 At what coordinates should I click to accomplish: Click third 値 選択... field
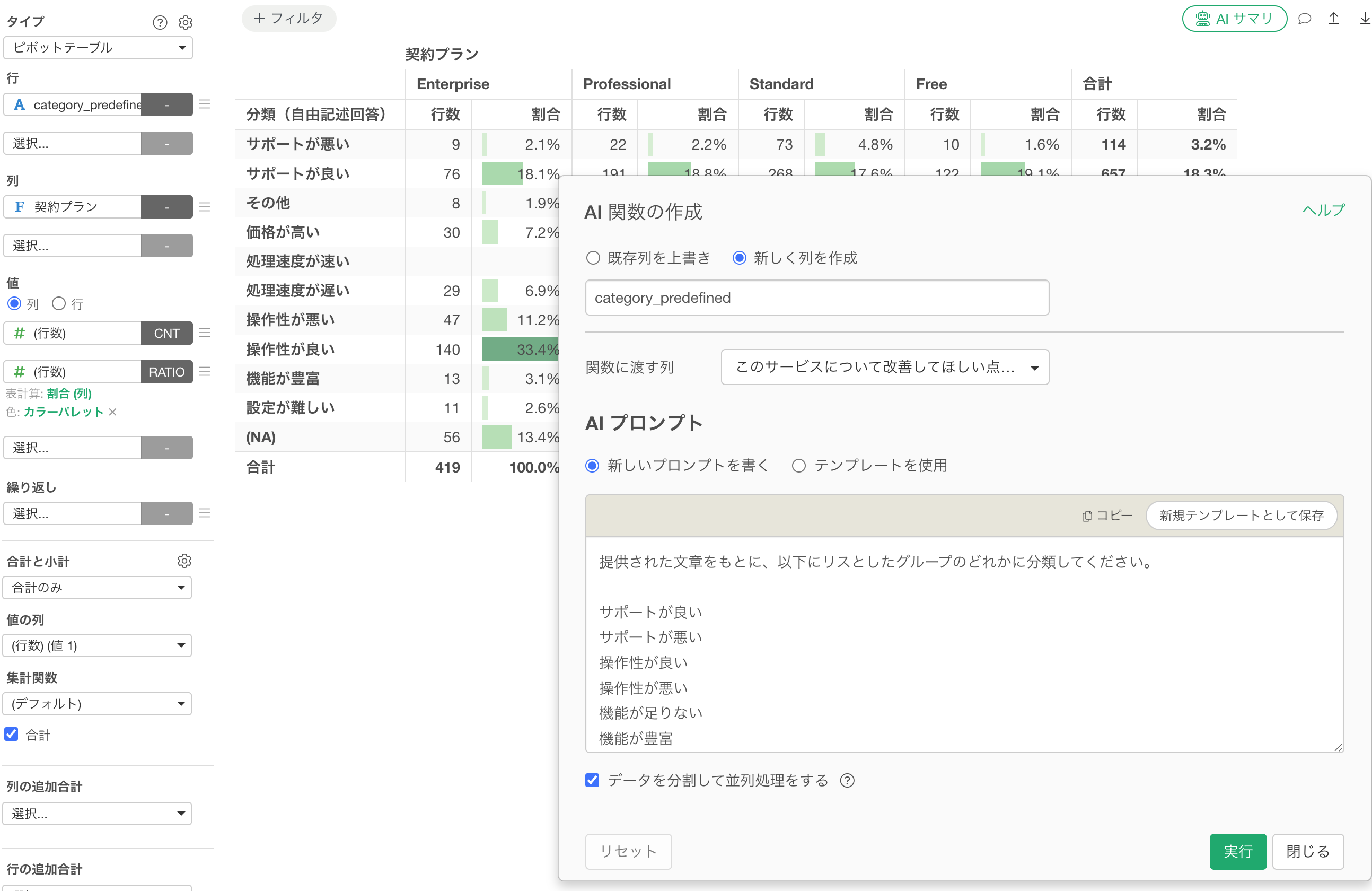point(73,448)
